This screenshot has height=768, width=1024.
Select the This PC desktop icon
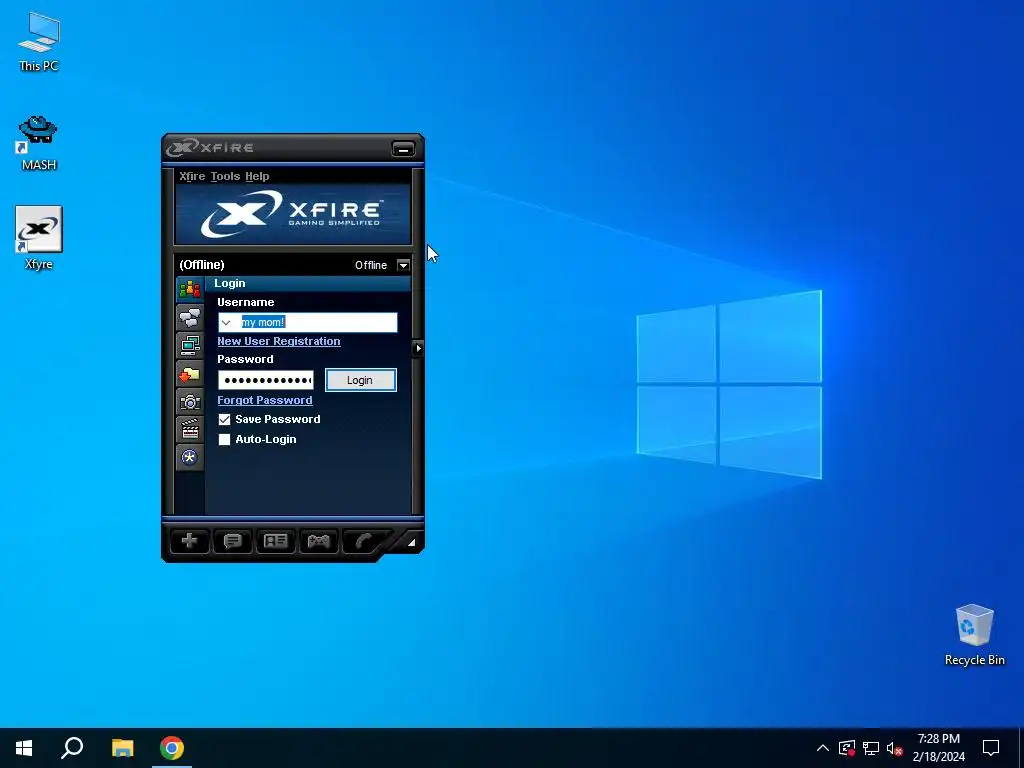click(39, 41)
